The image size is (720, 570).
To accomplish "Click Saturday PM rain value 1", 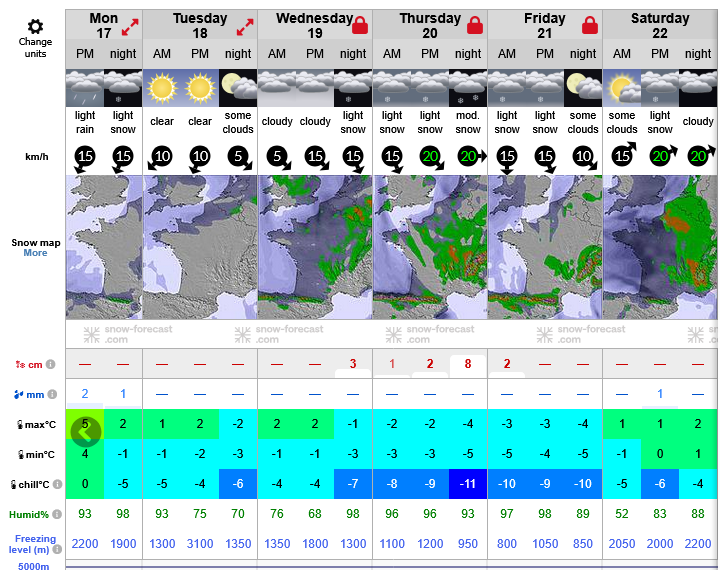I will (x=660, y=394).
